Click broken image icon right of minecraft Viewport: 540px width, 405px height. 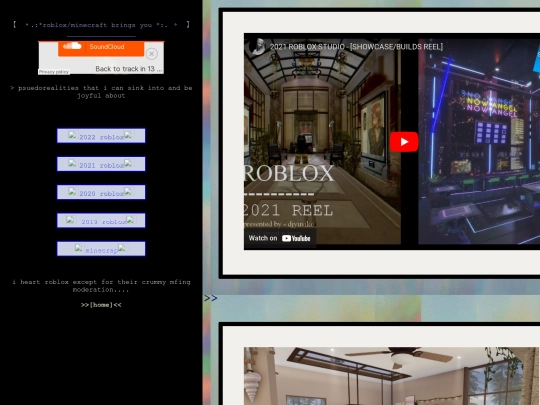(122, 248)
